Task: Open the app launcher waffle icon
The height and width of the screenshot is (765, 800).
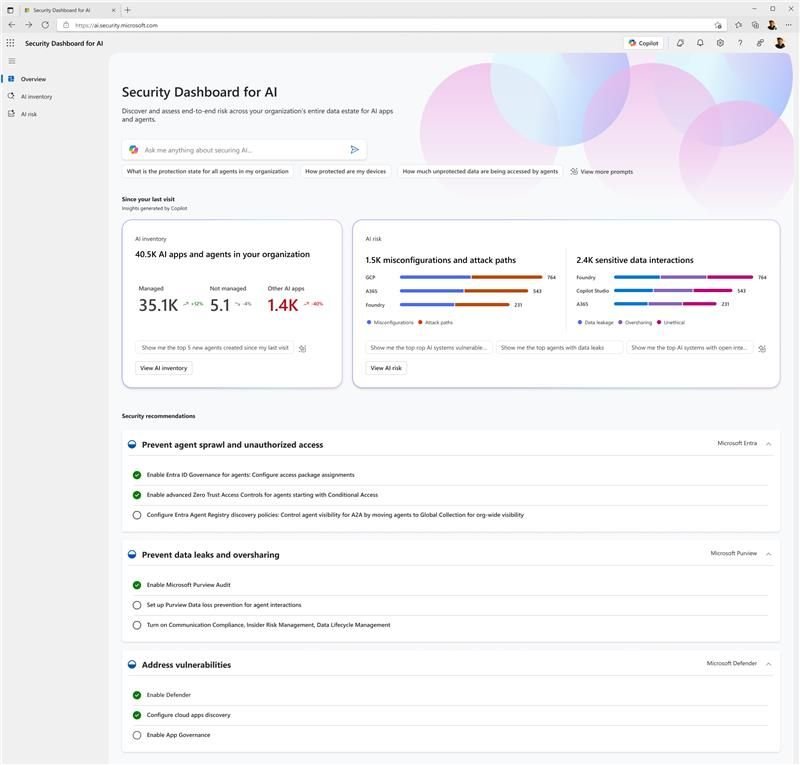Action: click(10, 43)
